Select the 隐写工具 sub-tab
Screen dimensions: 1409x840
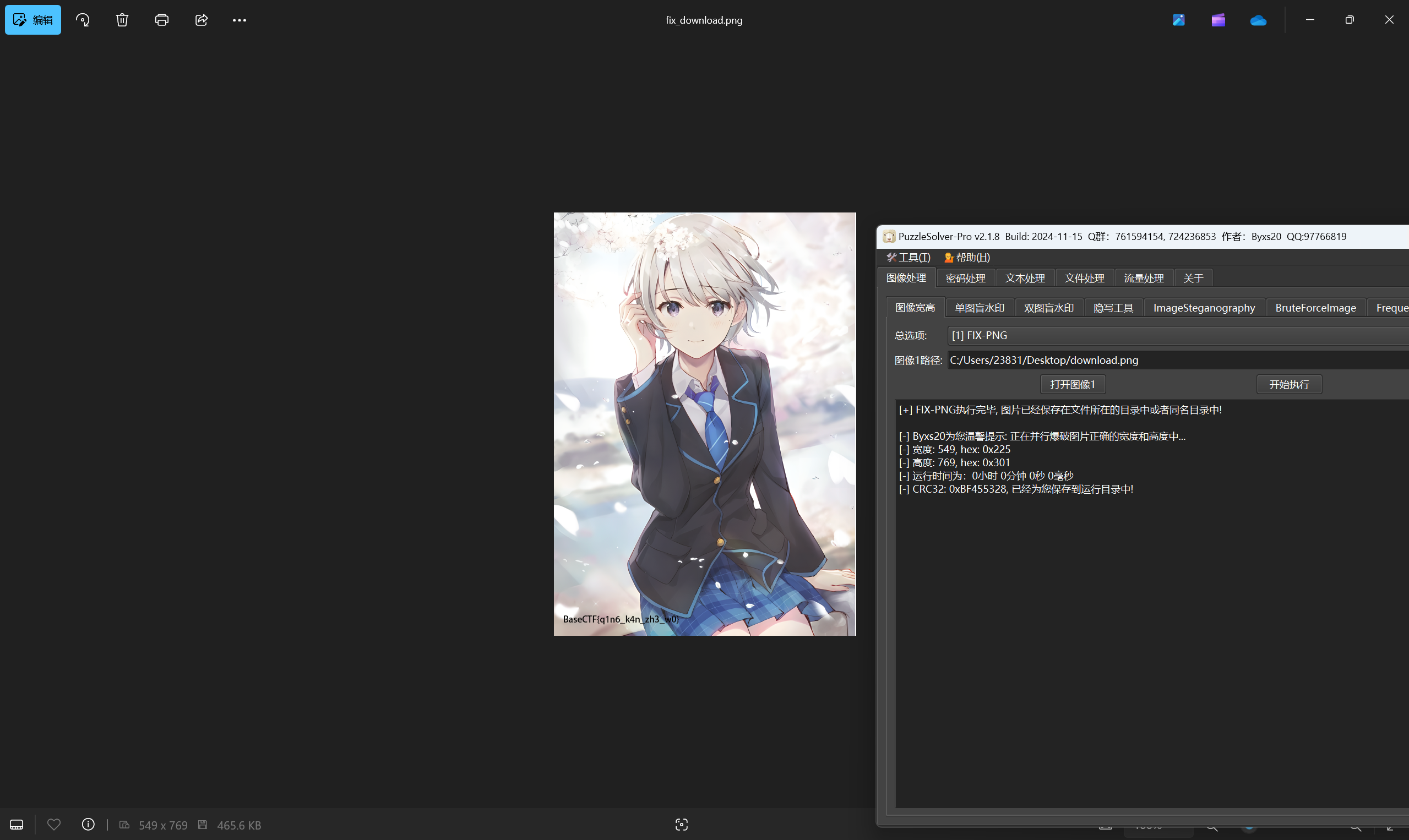click(x=1113, y=308)
